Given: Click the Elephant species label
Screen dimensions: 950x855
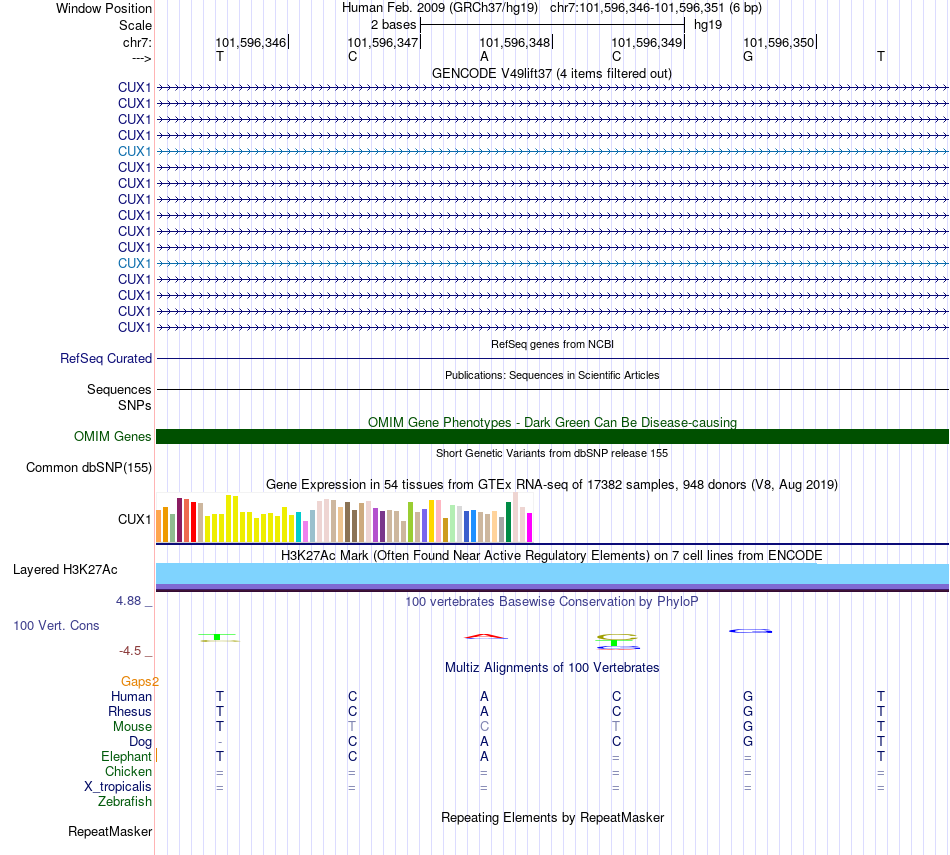Looking at the screenshot, I should coord(126,756).
